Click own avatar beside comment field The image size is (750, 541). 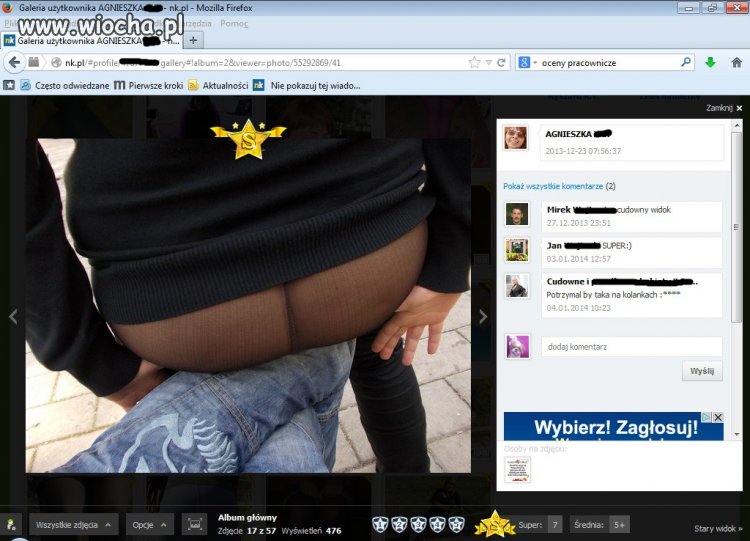tap(518, 347)
